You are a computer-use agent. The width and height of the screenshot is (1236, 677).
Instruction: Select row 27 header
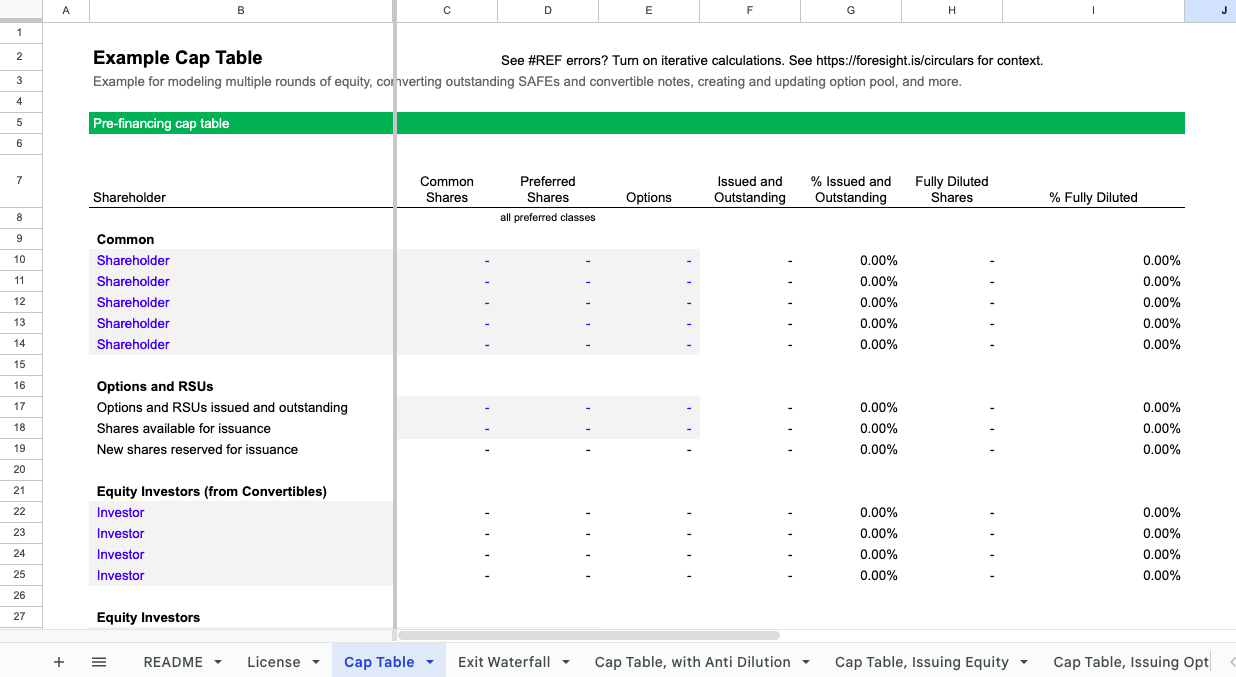pos(21,617)
